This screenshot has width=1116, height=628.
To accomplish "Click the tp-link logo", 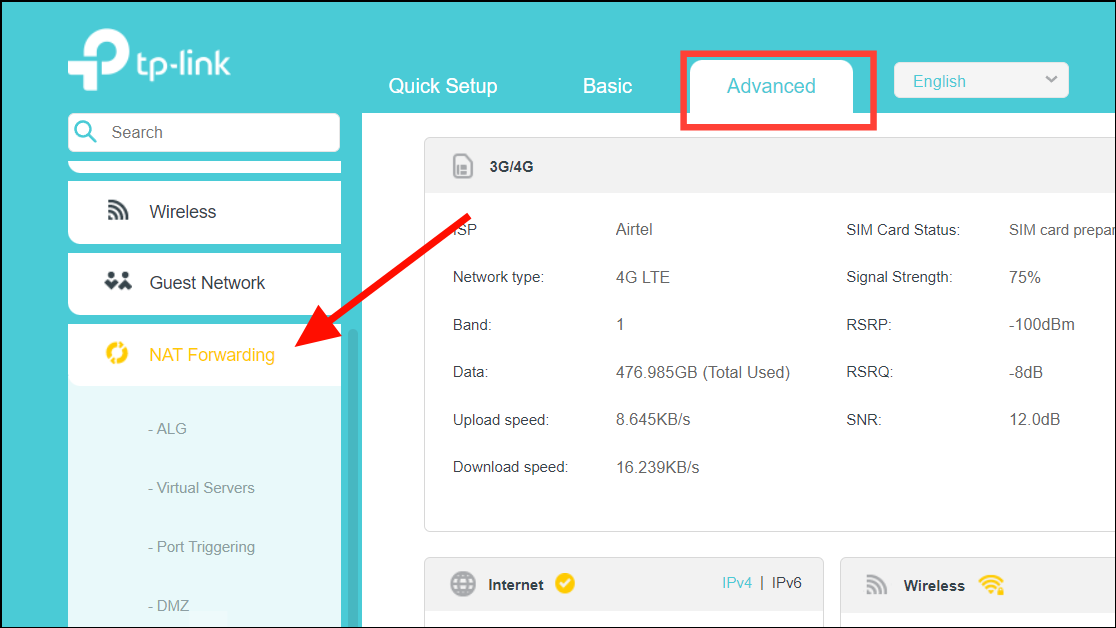I will coord(149,60).
